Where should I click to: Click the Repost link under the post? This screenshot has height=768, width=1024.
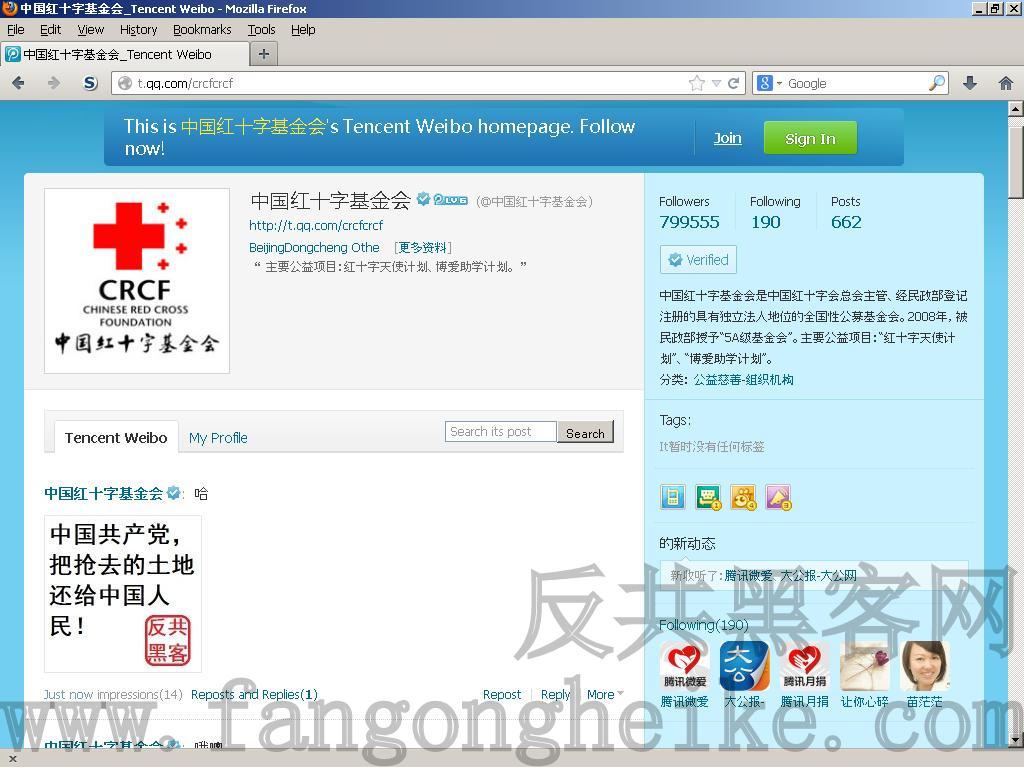[502, 694]
